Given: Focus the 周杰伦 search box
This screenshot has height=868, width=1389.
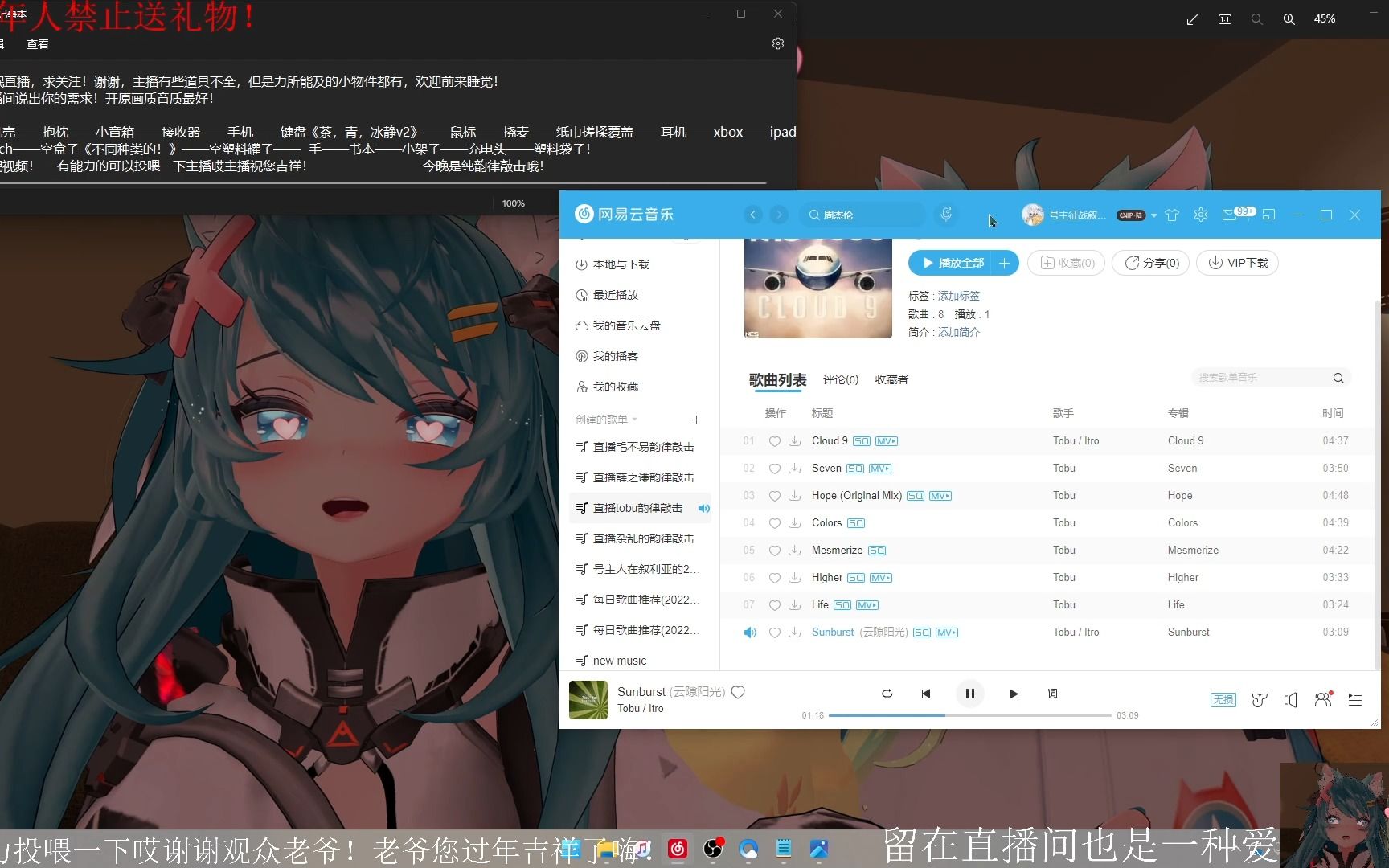Looking at the screenshot, I should [863, 215].
